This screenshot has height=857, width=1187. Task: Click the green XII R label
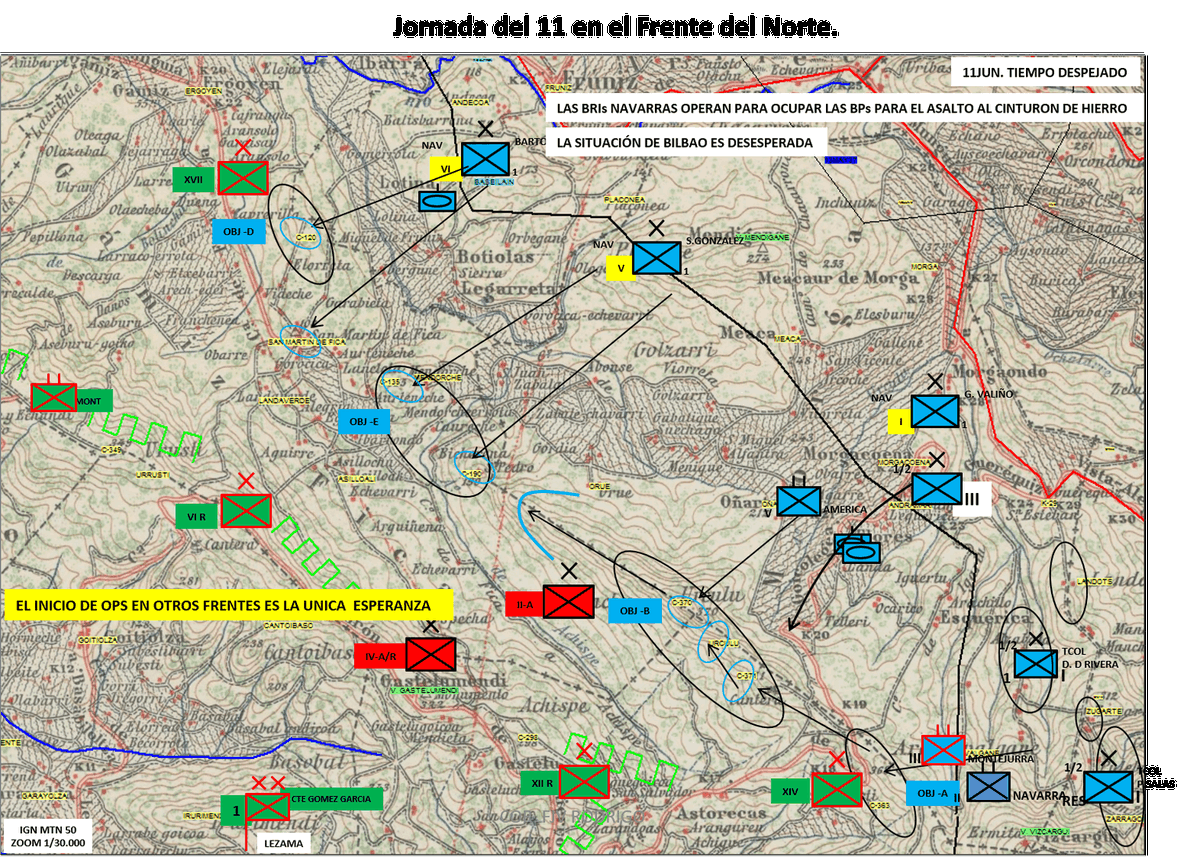point(542,783)
